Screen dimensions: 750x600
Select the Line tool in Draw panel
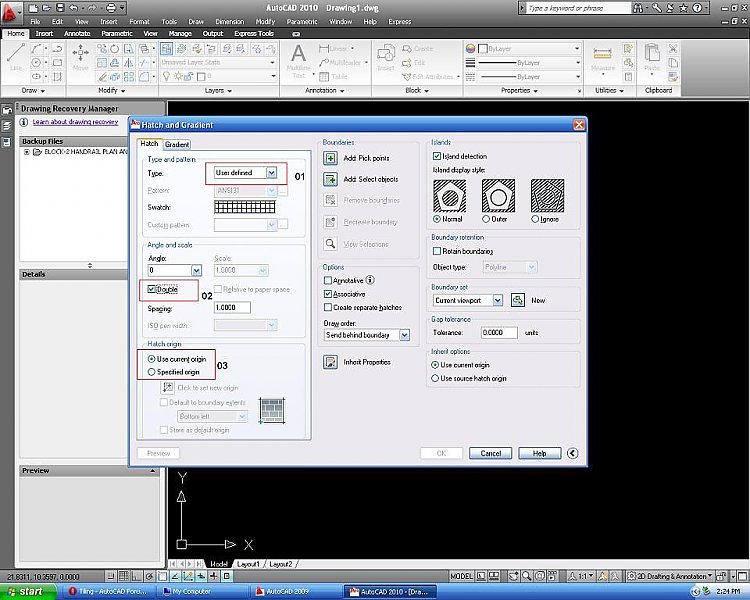point(16,56)
